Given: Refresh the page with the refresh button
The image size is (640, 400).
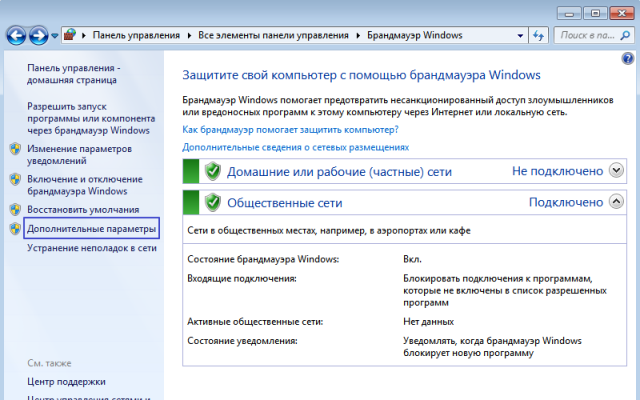Looking at the screenshot, I should [x=538, y=36].
